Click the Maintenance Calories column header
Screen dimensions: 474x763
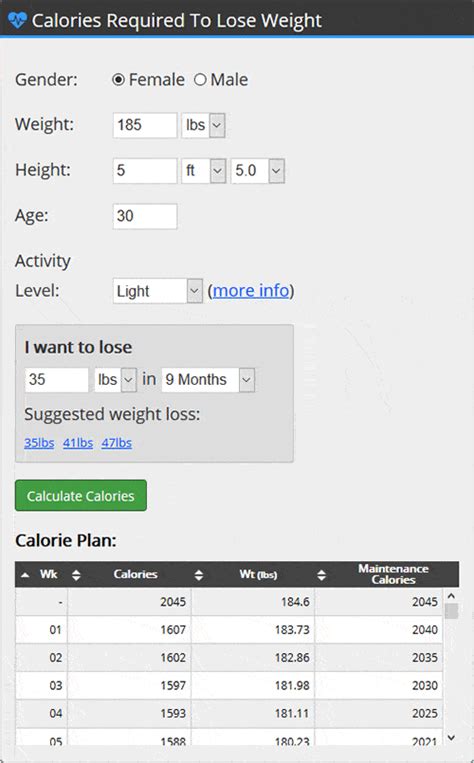coord(393,574)
